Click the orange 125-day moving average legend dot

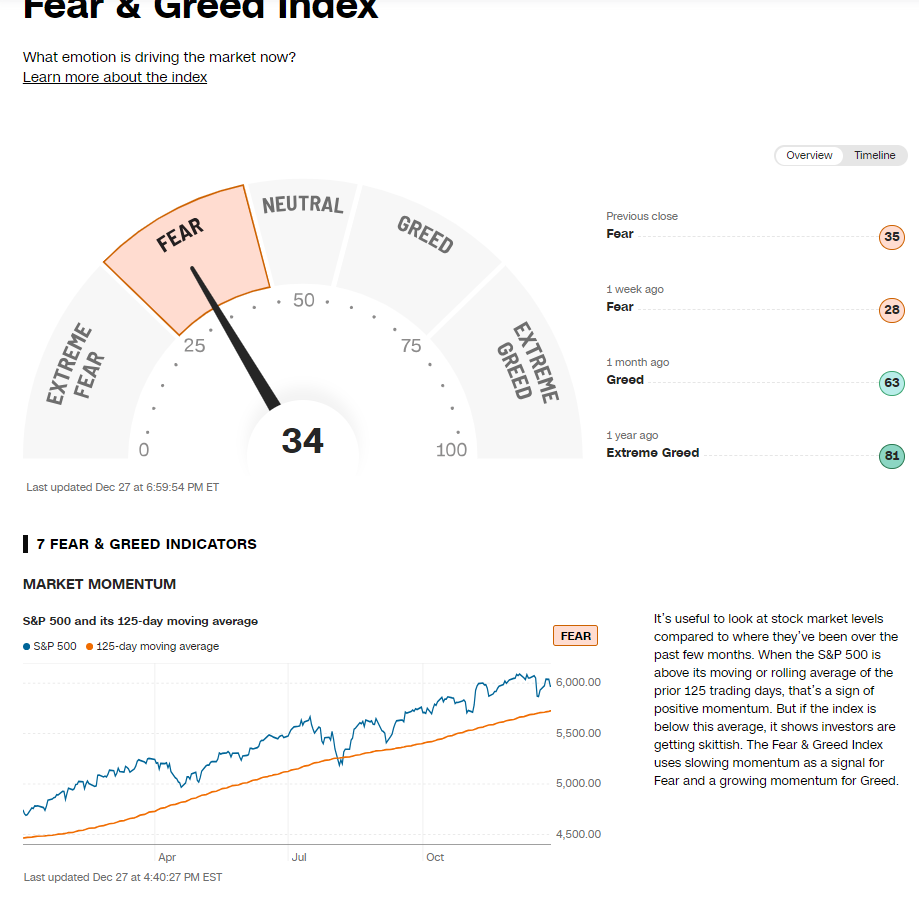(89, 646)
